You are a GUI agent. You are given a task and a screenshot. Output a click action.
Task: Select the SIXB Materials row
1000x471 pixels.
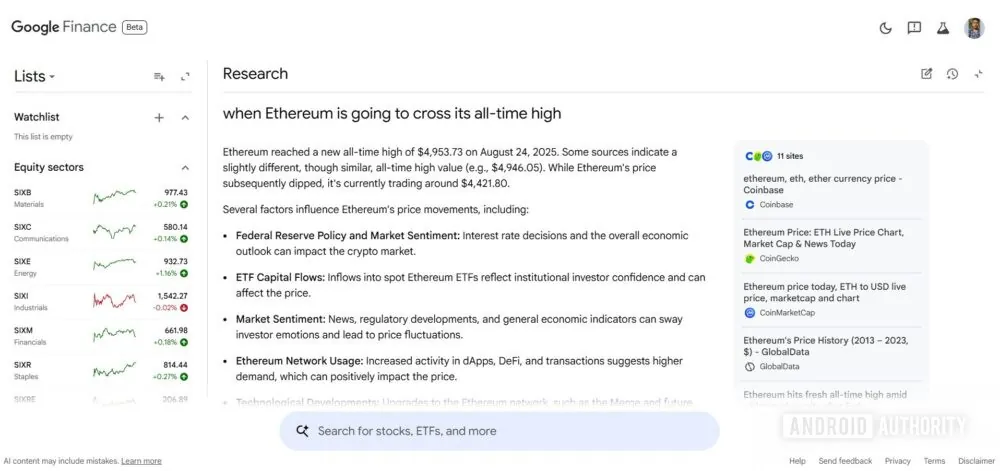(100, 198)
